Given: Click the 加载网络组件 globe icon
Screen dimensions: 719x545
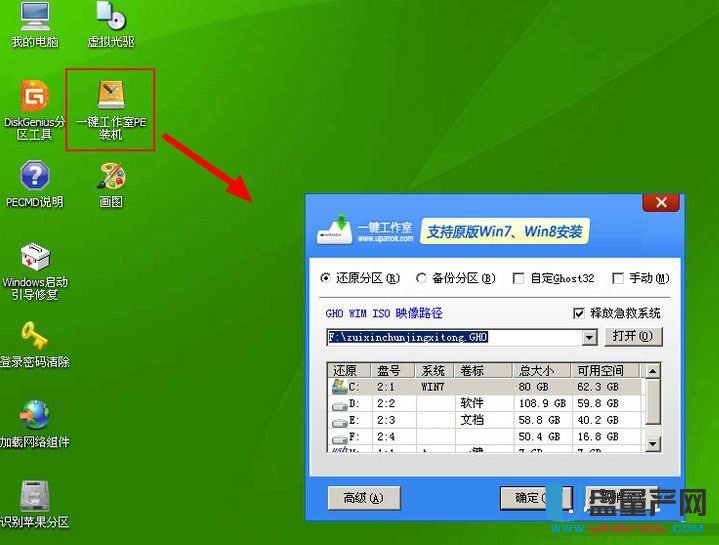Looking at the screenshot, I should pos(34,415).
